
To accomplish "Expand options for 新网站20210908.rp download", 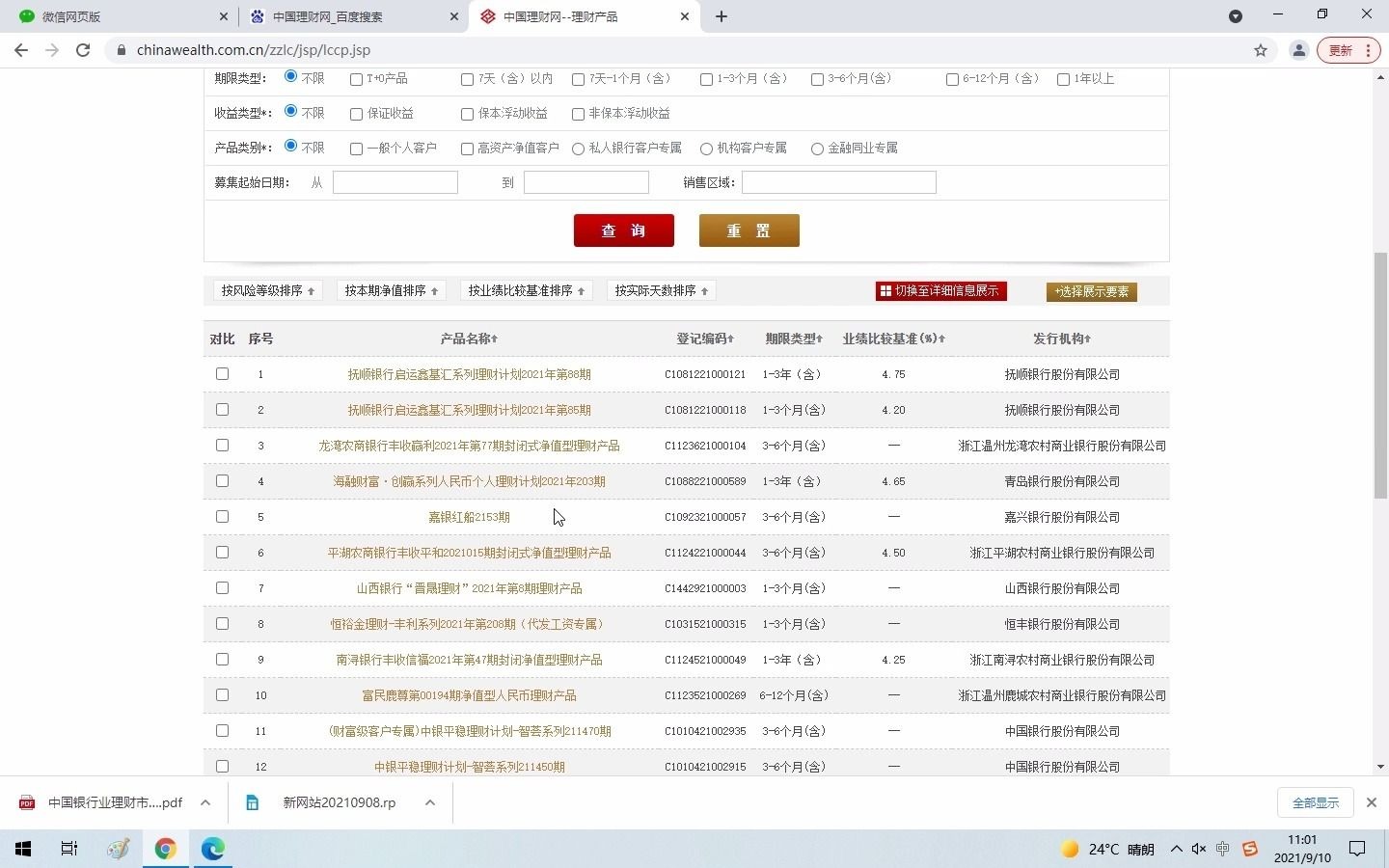I will 430,802.
